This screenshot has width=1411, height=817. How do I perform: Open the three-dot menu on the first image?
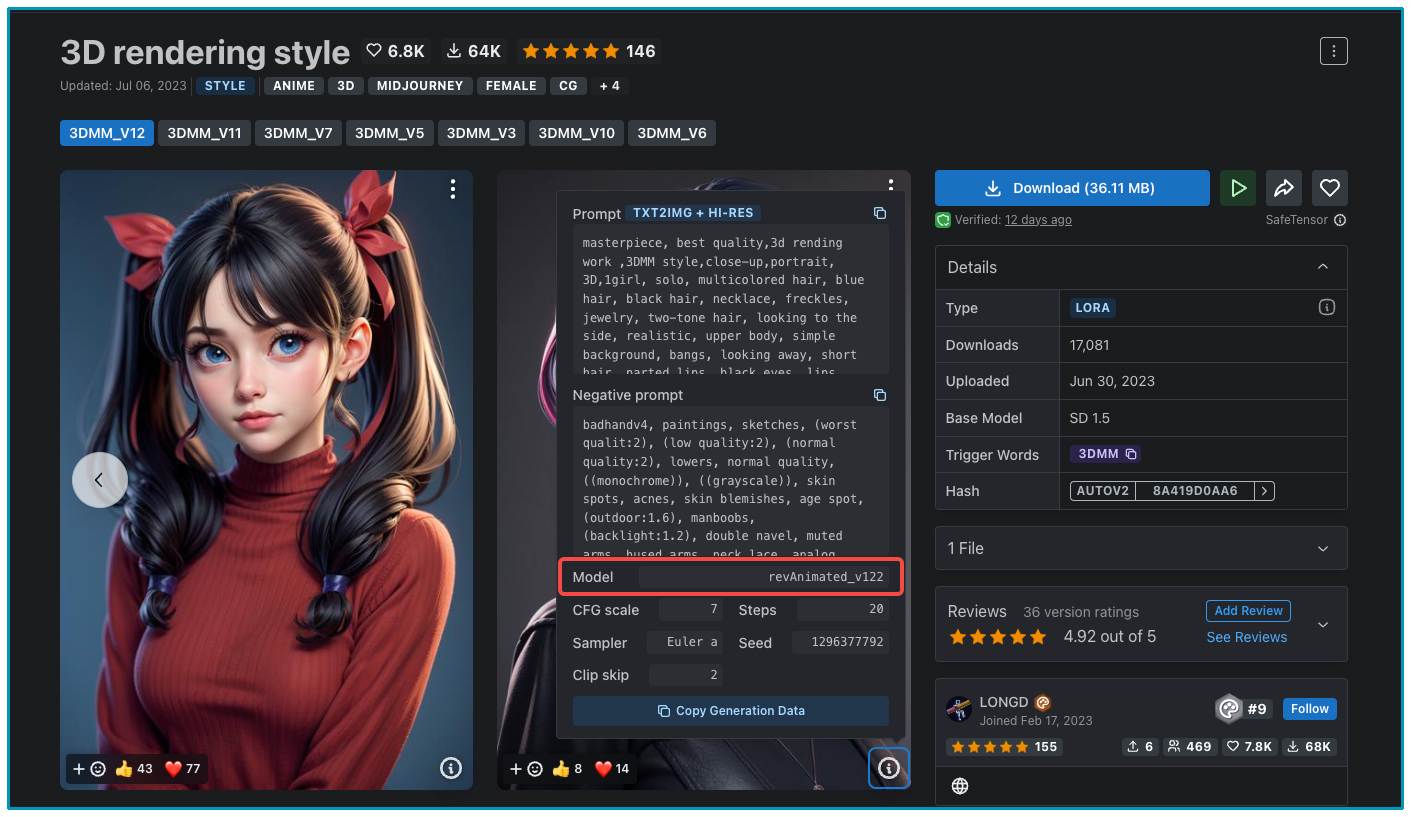coord(453,189)
